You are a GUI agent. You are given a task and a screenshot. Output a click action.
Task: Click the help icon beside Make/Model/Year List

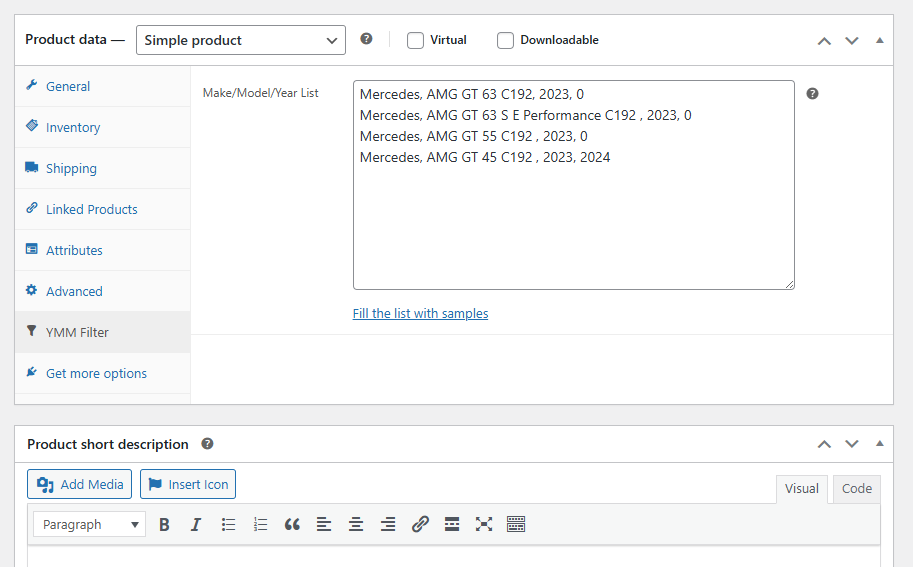tap(812, 94)
